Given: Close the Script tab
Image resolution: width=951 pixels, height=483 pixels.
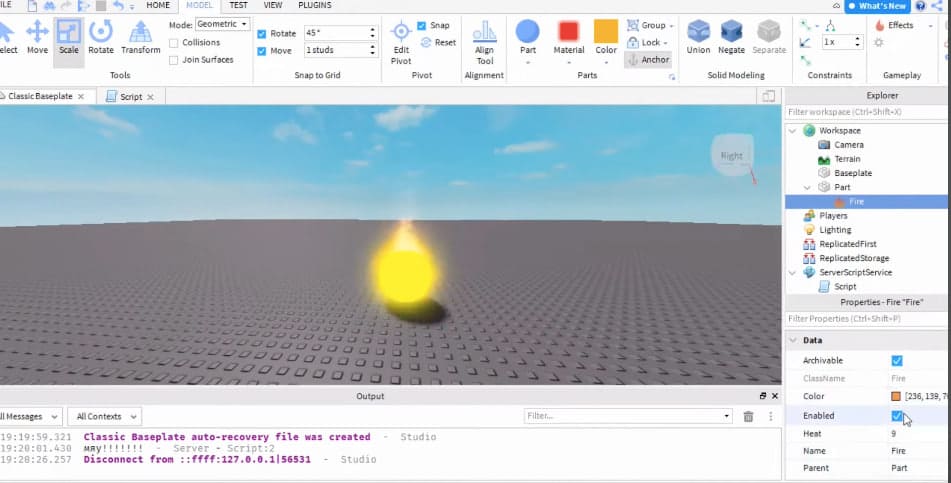Looking at the screenshot, I should 150,97.
